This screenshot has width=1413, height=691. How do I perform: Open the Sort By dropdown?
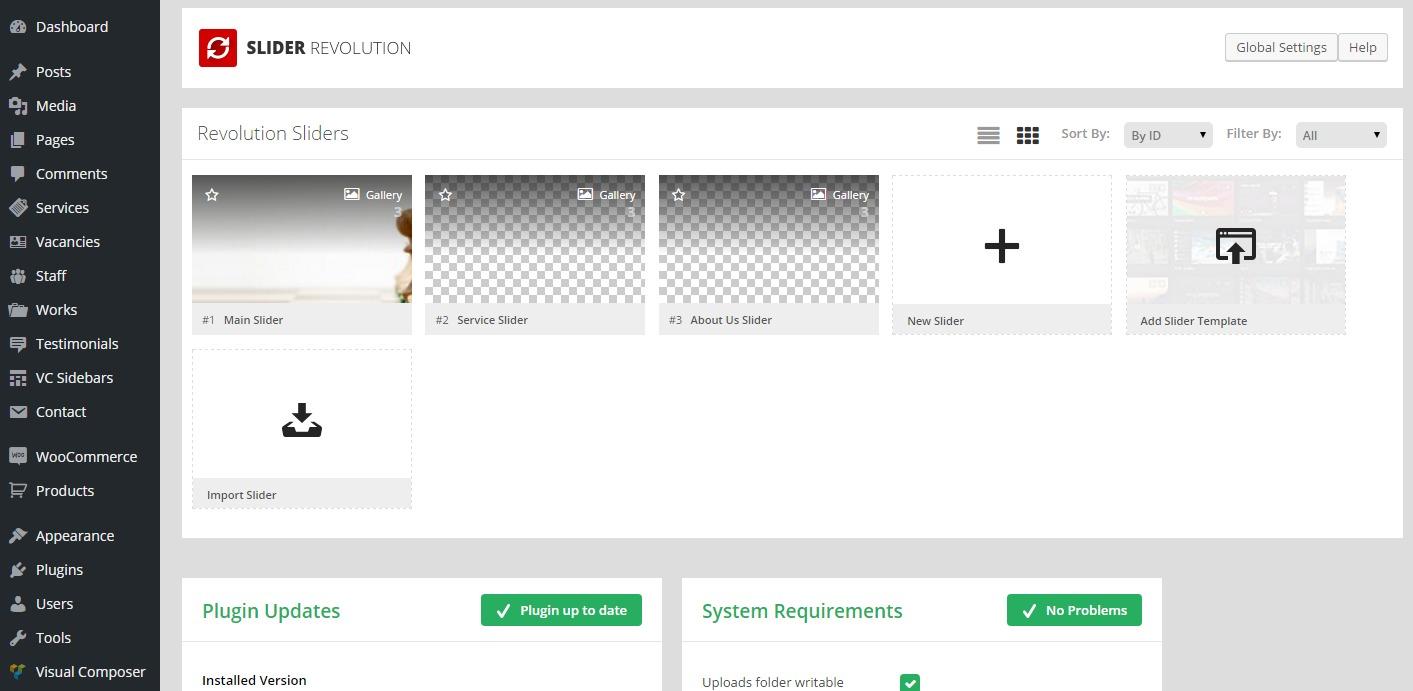1167,134
